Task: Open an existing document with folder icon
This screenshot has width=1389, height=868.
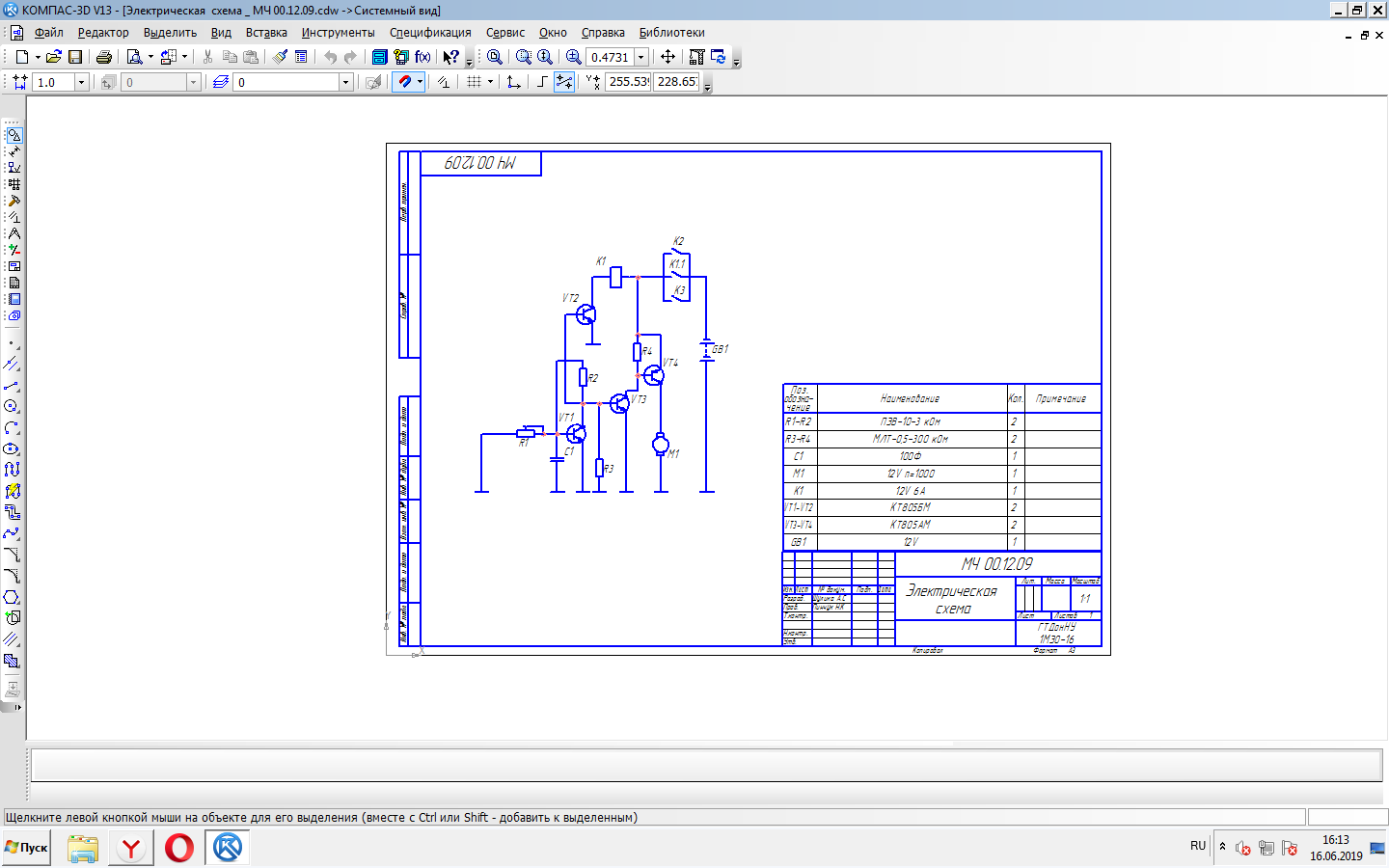Action: (x=54, y=57)
